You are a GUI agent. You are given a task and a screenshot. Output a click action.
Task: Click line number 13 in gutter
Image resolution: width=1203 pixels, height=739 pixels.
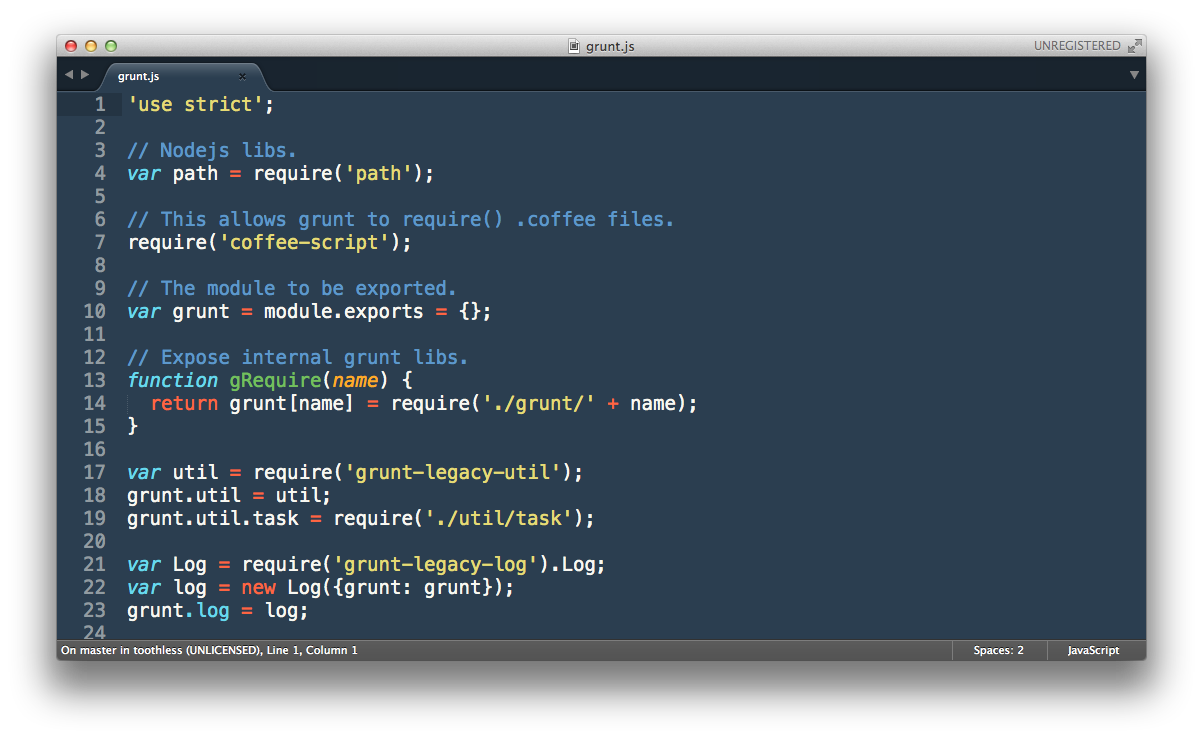click(94, 380)
